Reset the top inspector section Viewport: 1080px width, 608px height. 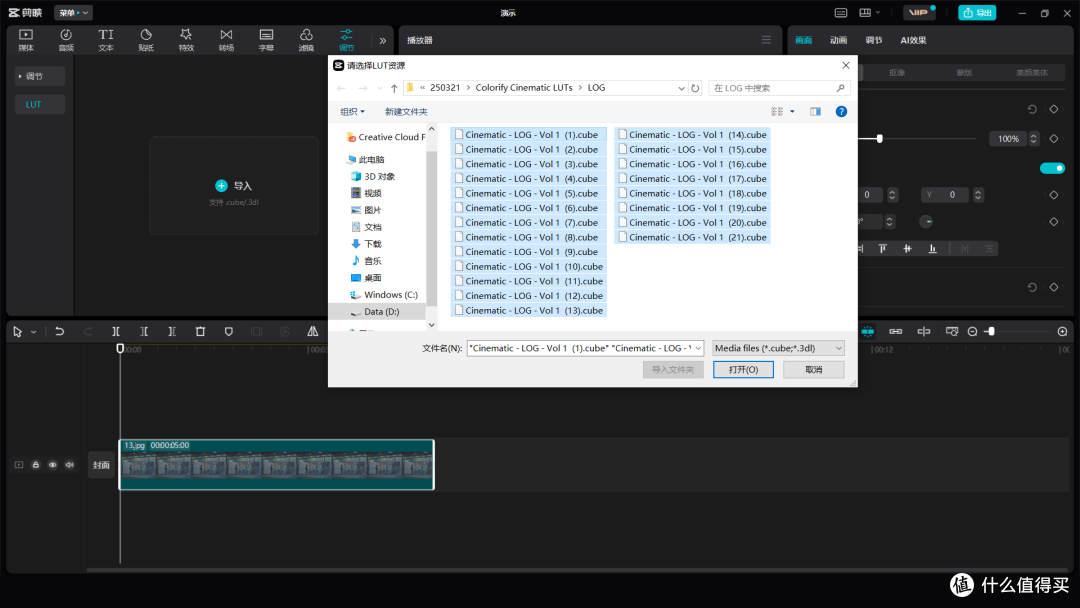[x=1032, y=109]
